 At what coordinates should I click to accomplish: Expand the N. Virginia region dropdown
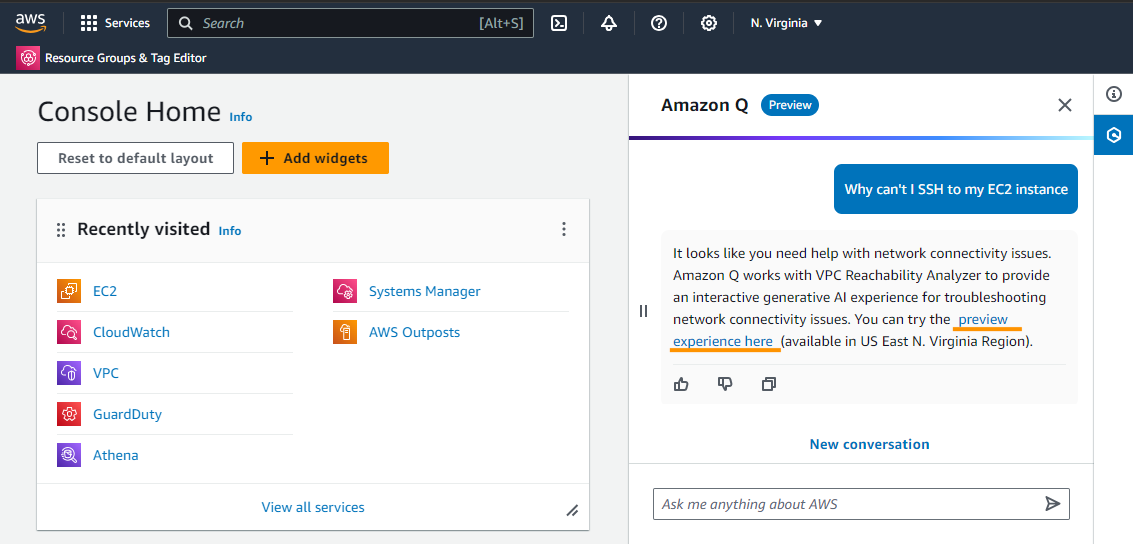(786, 23)
